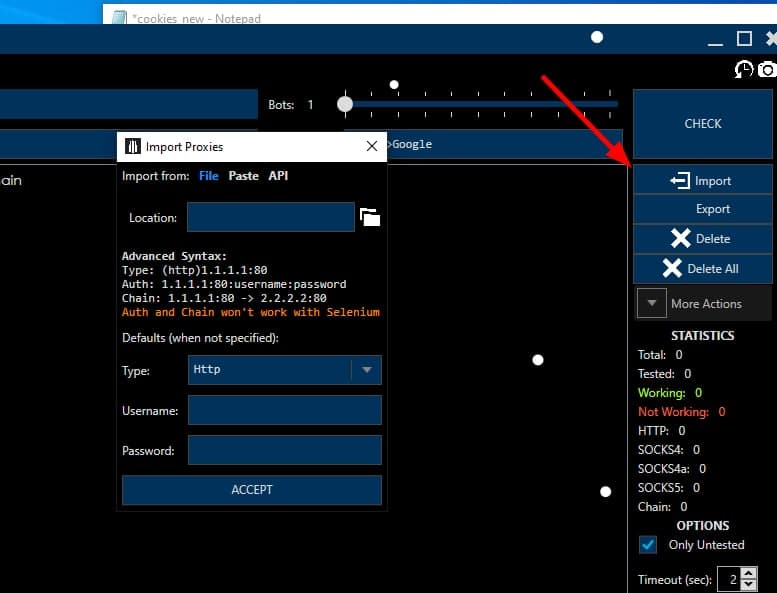The image size is (777, 593).
Task: Click the Import proxies button
Action: (x=702, y=180)
